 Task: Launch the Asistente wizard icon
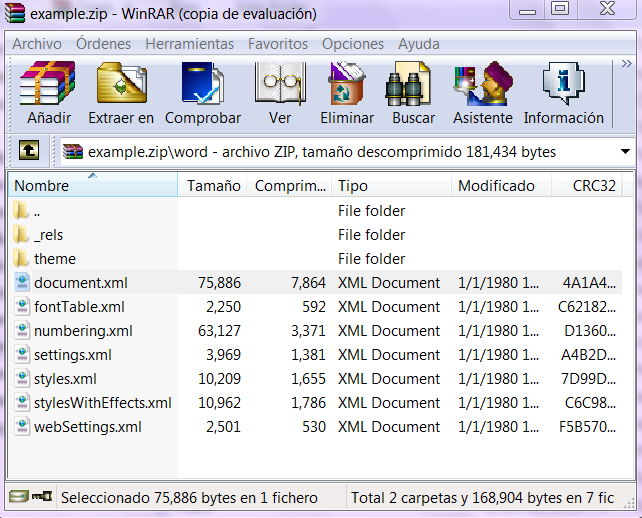(483, 84)
